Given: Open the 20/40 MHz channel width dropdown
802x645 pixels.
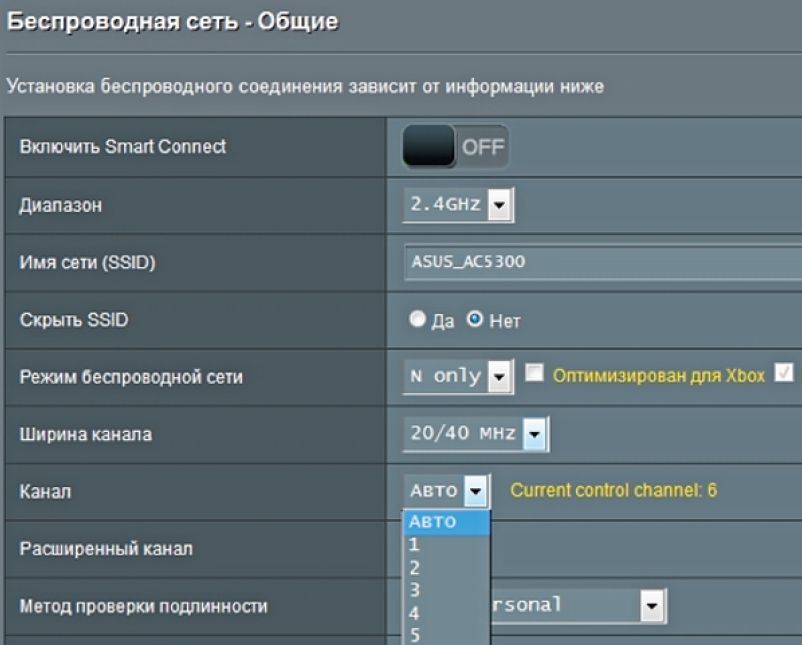Looking at the screenshot, I should tap(535, 433).
